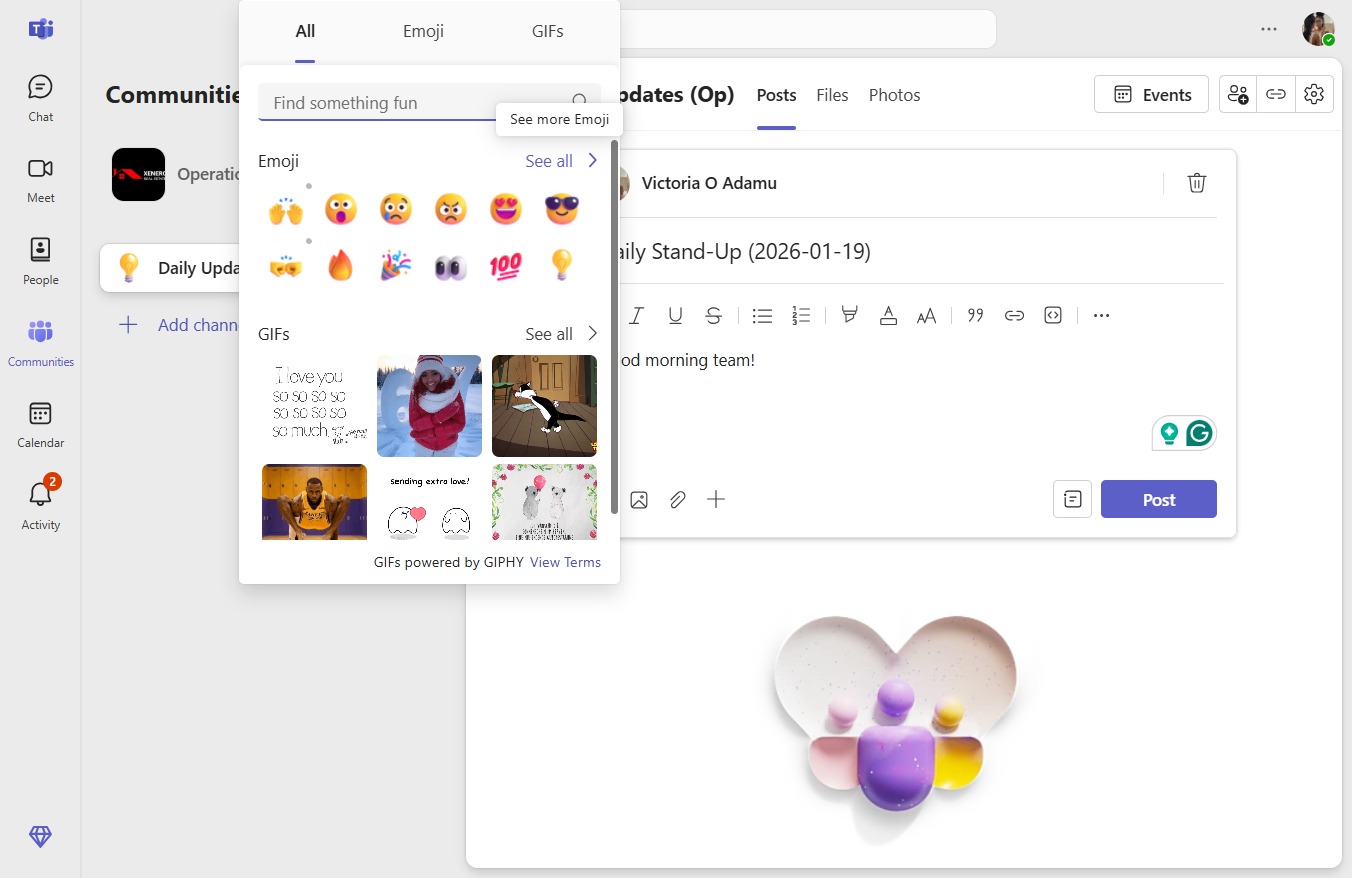Click the premium diamond icon in the sidebar
The height and width of the screenshot is (878, 1352).
40,837
